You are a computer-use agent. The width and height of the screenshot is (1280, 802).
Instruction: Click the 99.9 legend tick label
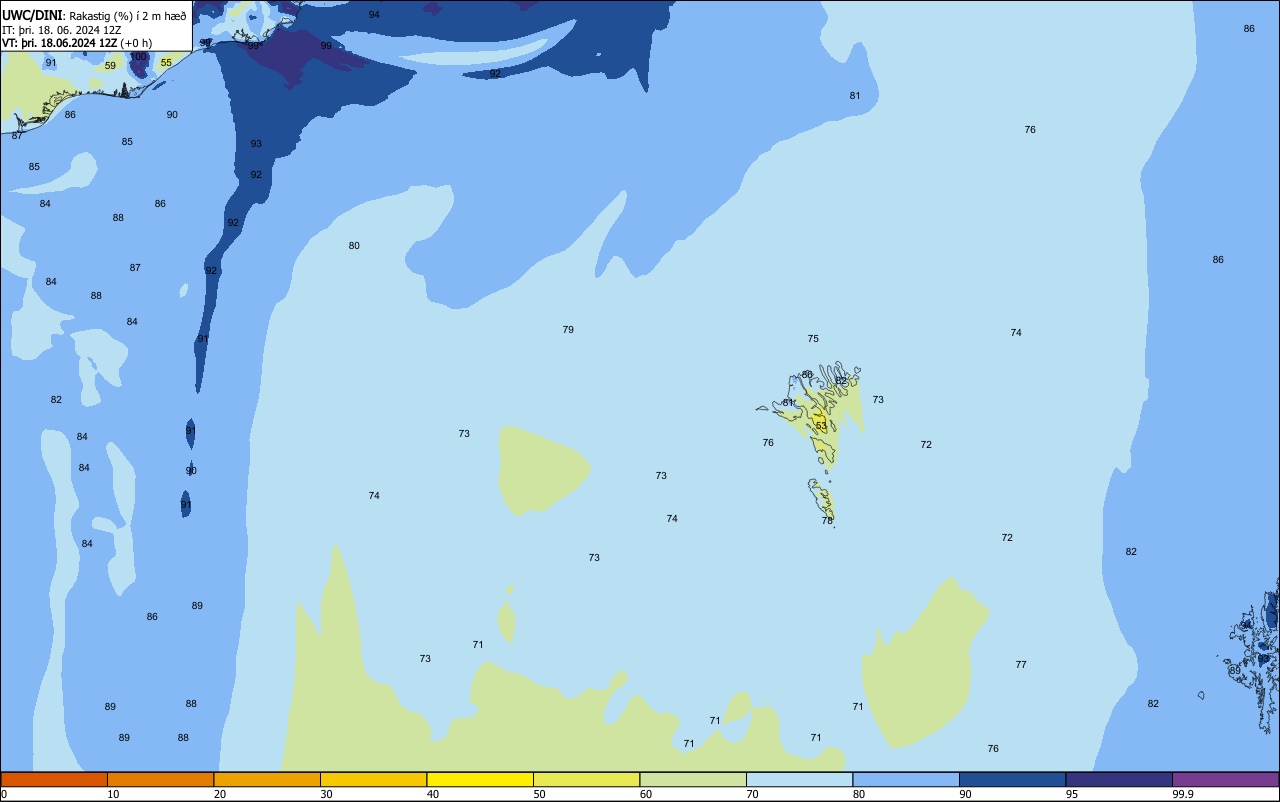[1184, 794]
